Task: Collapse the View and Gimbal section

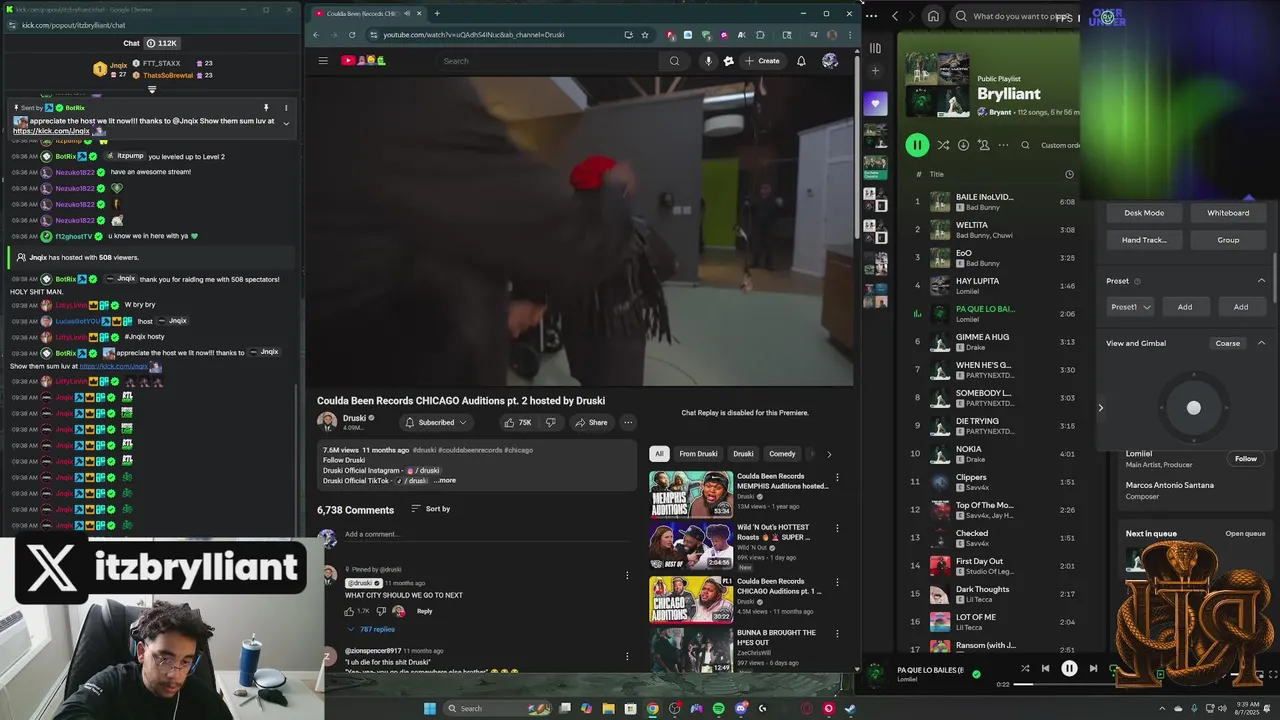Action: click(x=1261, y=343)
